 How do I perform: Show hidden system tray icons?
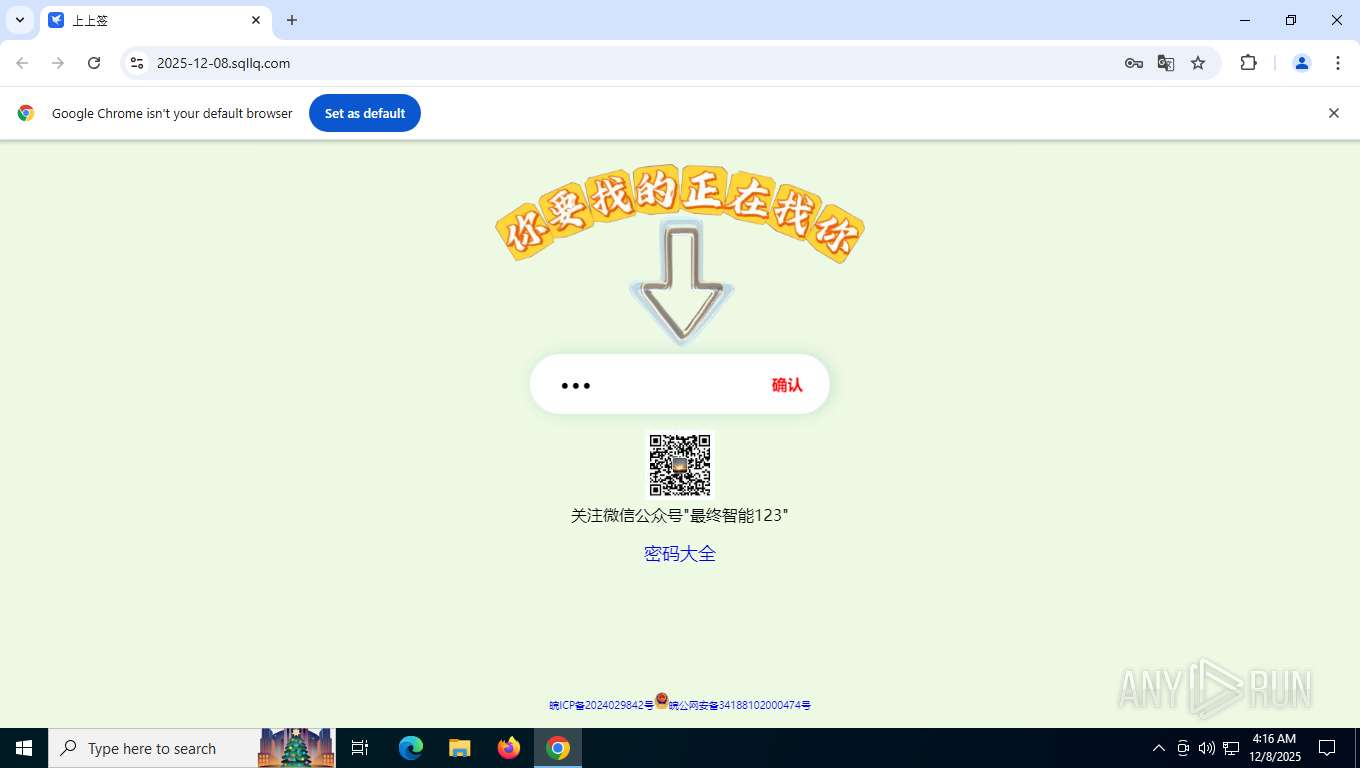1159,748
